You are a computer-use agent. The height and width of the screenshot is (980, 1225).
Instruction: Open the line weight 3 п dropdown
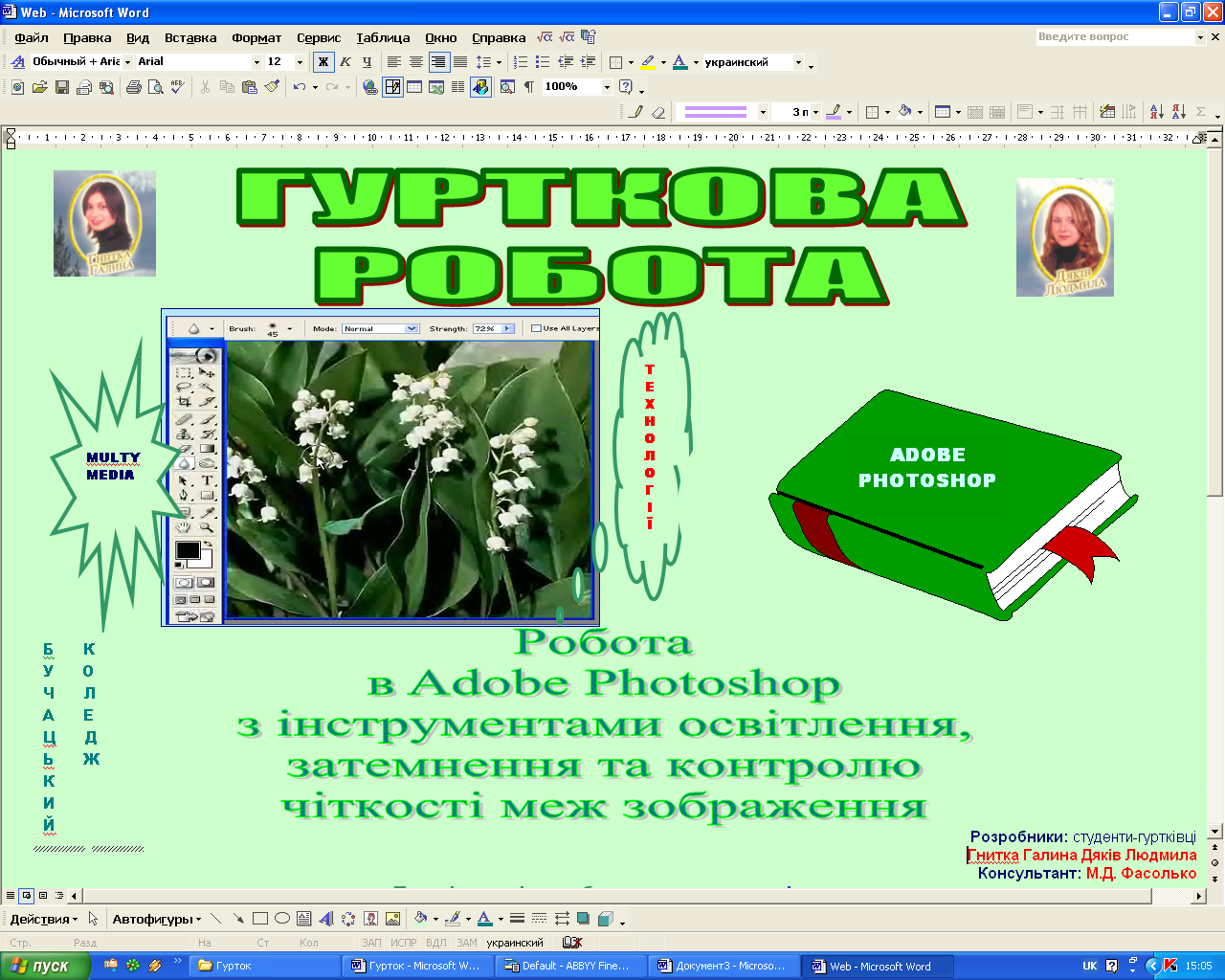[815, 112]
